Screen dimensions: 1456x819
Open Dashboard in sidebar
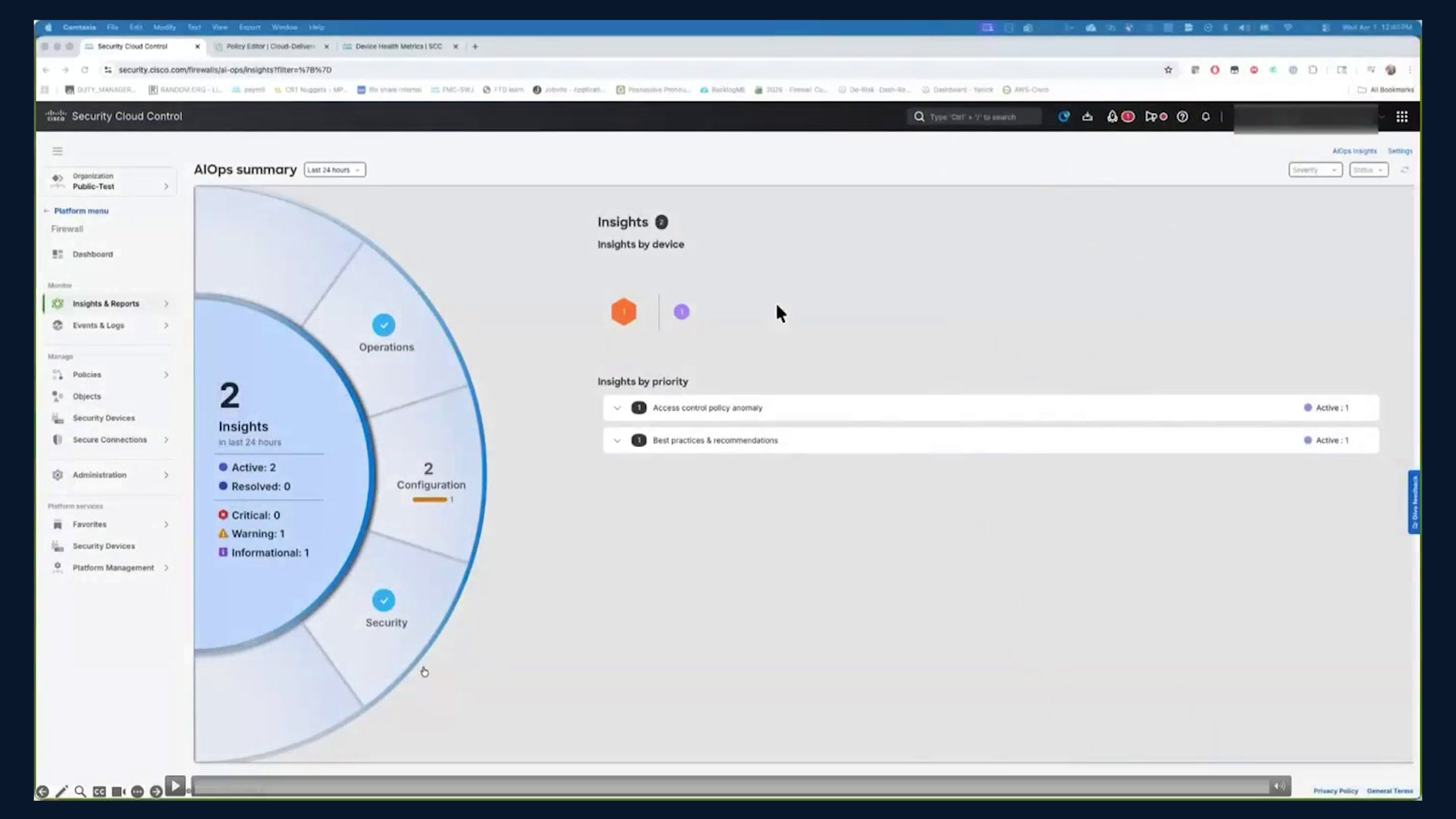click(x=93, y=255)
